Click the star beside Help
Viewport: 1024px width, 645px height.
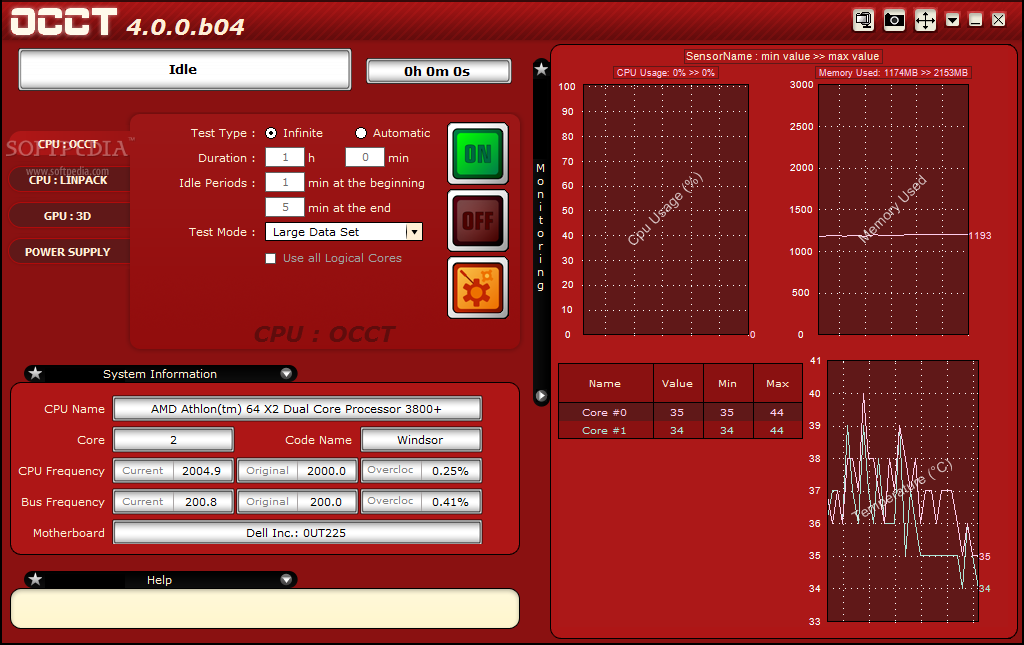point(35,580)
